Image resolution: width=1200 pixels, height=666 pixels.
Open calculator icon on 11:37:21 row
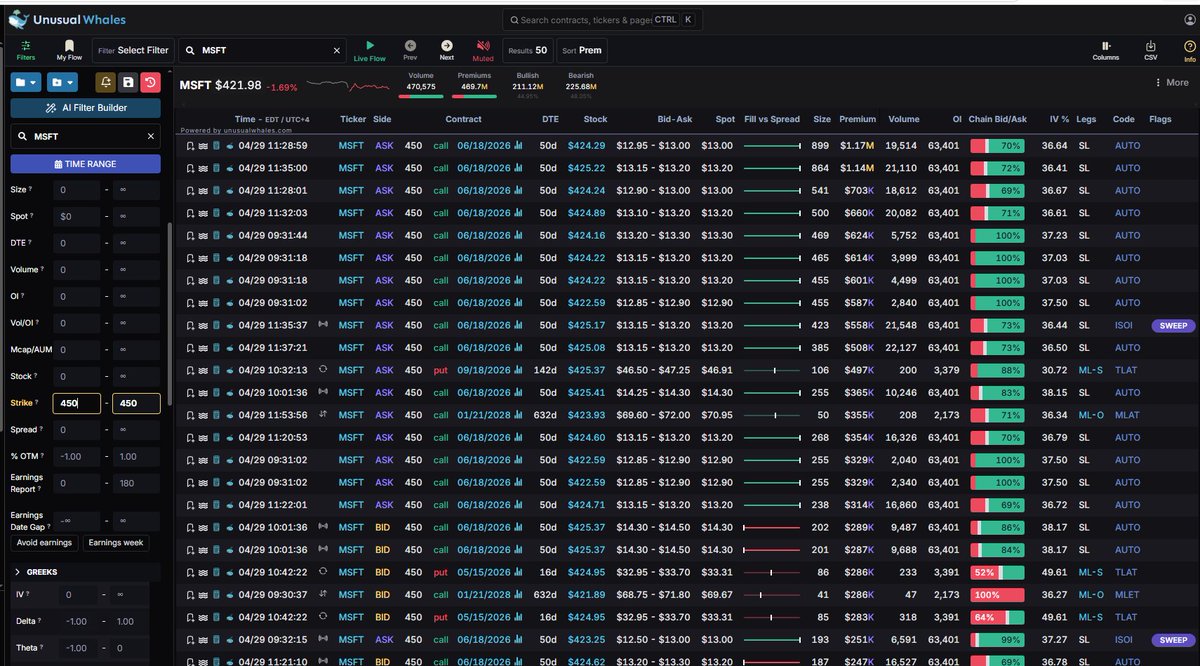pos(216,348)
